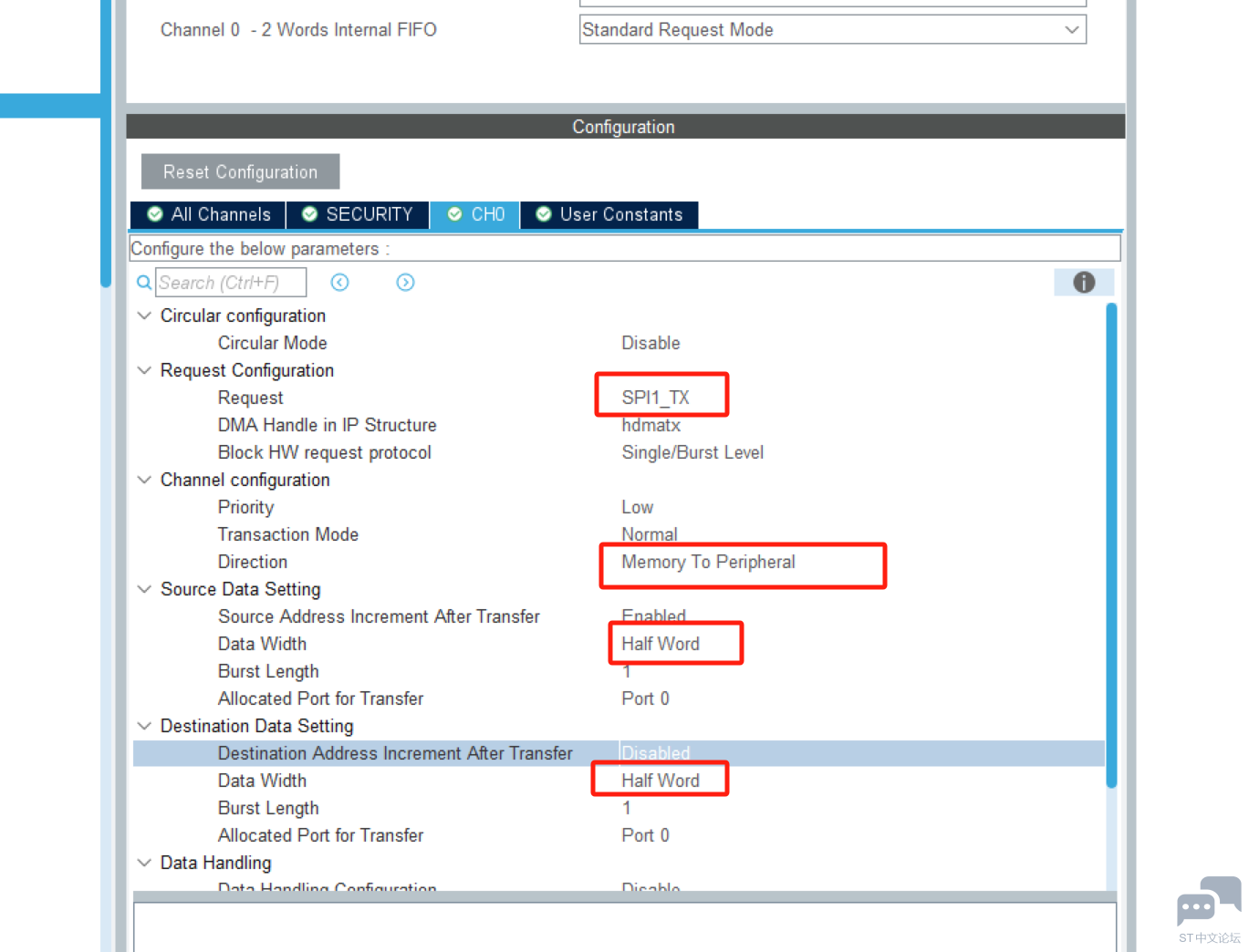Screen dimensions: 1249x952
Task: Select the CH0 tab
Action: click(x=474, y=214)
